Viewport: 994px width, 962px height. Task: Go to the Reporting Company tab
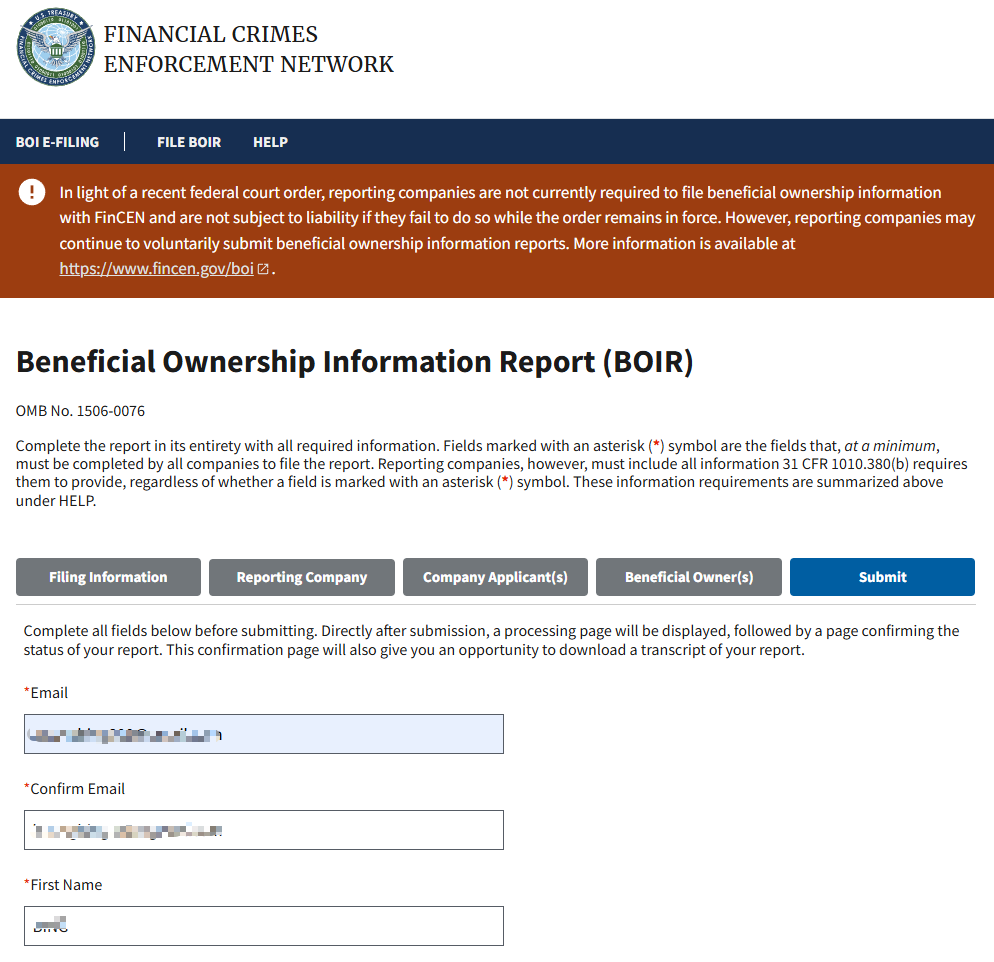tap(301, 577)
